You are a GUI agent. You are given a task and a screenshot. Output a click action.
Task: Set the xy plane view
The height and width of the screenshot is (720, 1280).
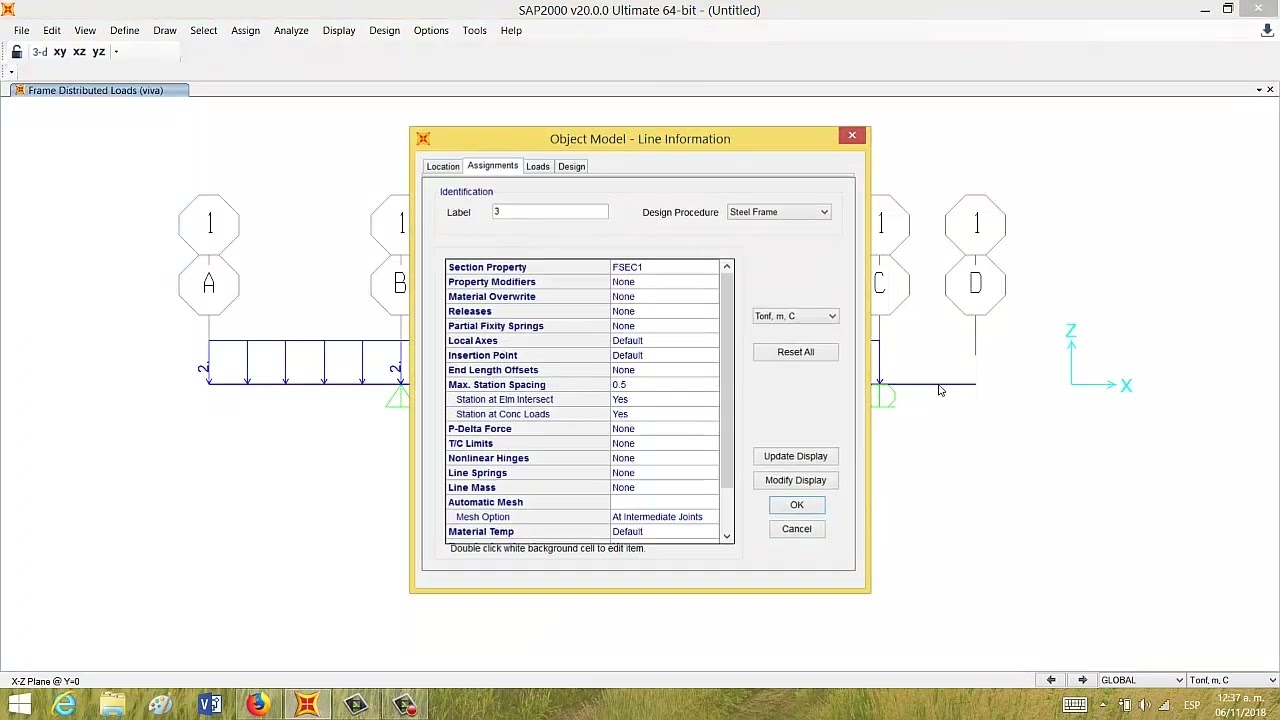[x=60, y=51]
